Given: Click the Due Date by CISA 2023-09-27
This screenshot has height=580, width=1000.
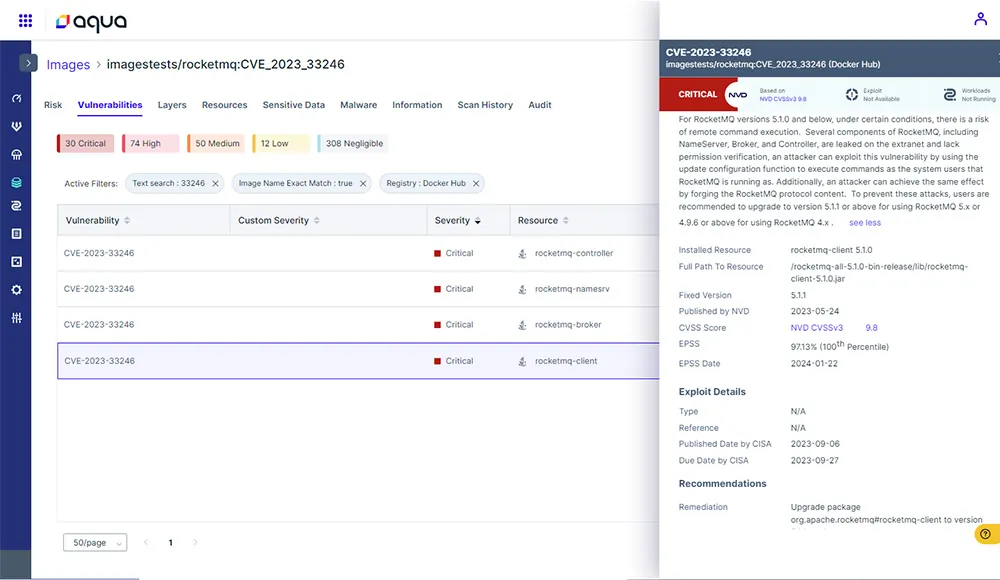Looking at the screenshot, I should [814, 461].
